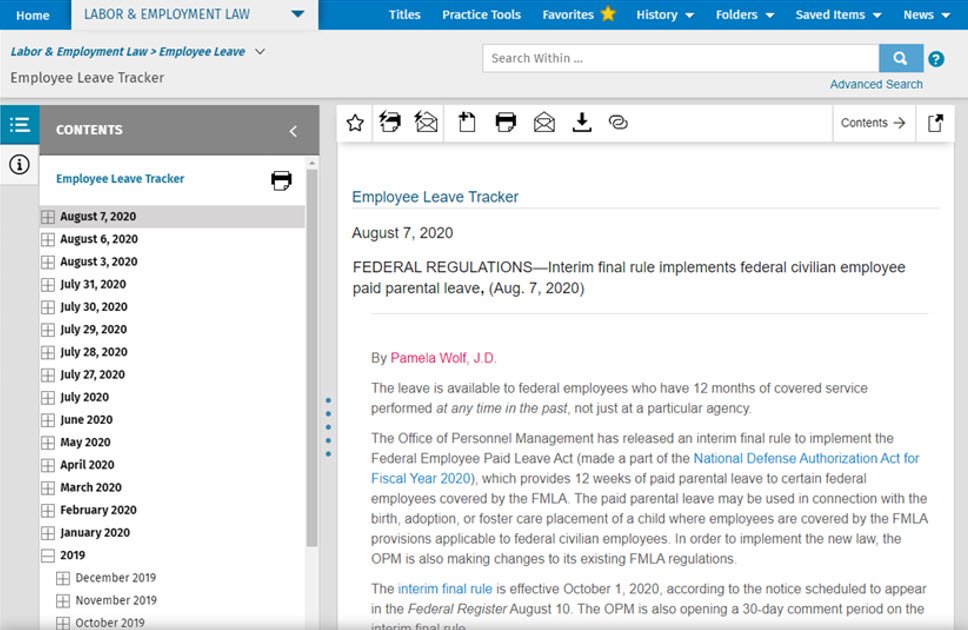Print Employee Leave Tracker from contents panel
The height and width of the screenshot is (630, 968).
coord(281,180)
